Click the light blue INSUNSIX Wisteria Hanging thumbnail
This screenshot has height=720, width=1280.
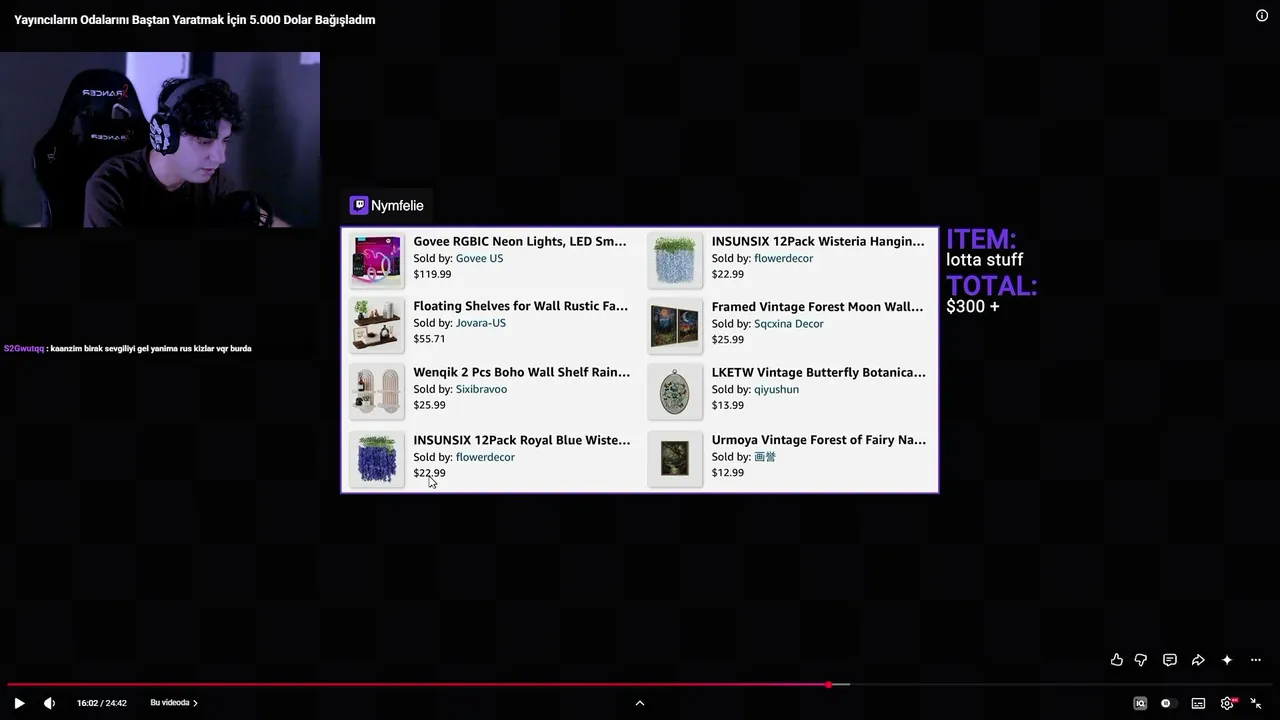pos(675,260)
